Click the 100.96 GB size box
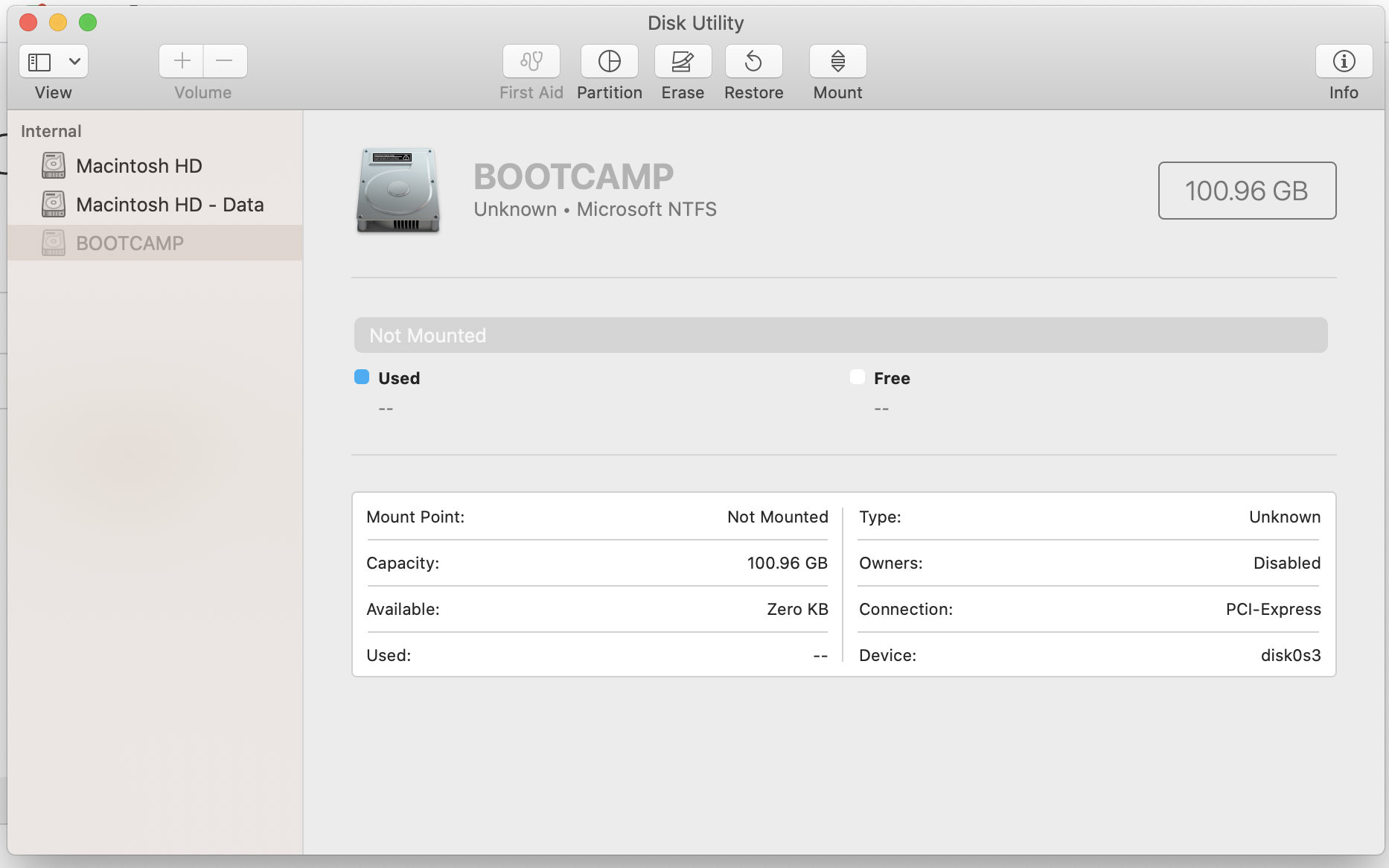1389x868 pixels. pyautogui.click(x=1248, y=191)
